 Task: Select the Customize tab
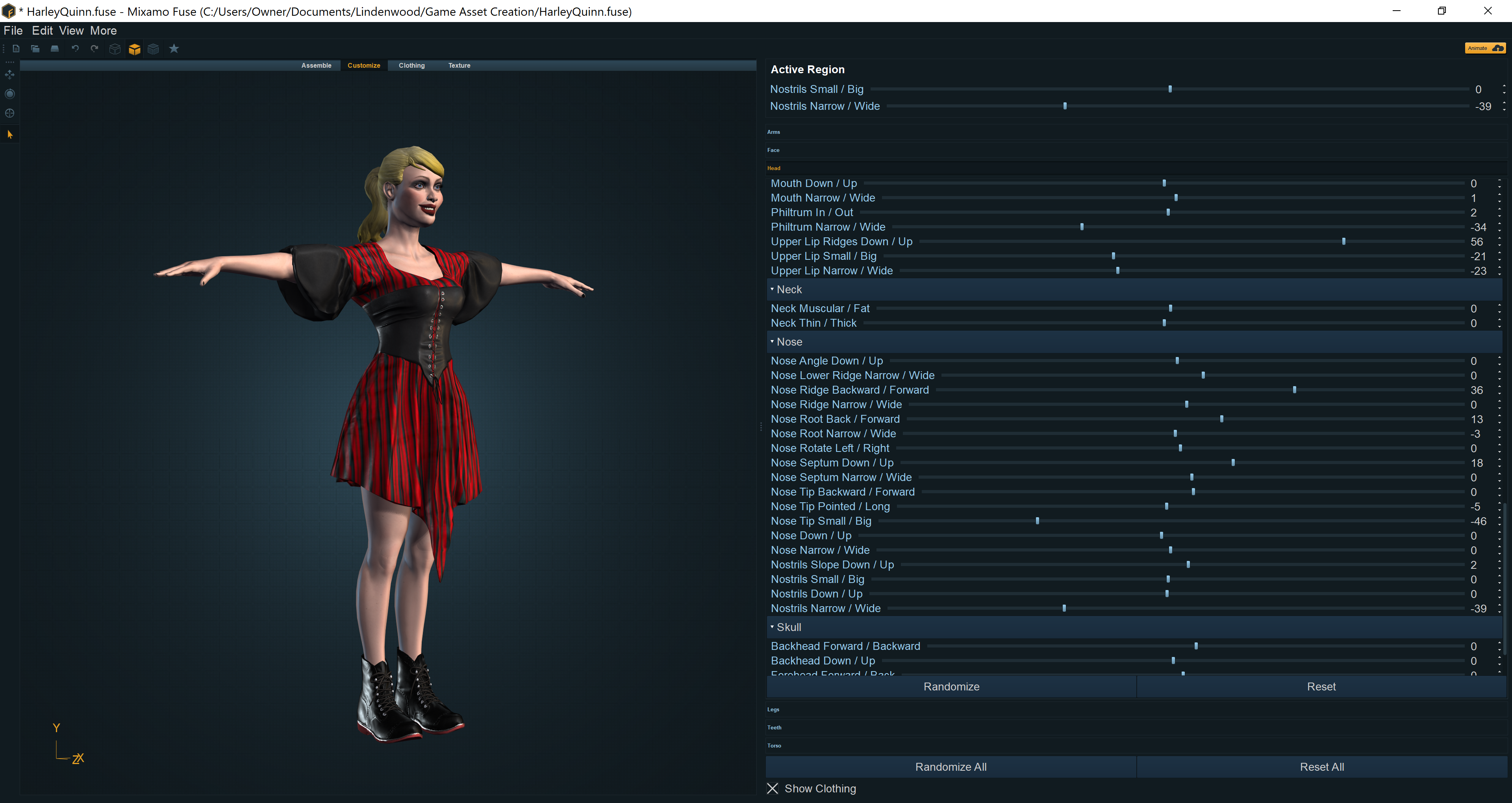click(x=364, y=66)
